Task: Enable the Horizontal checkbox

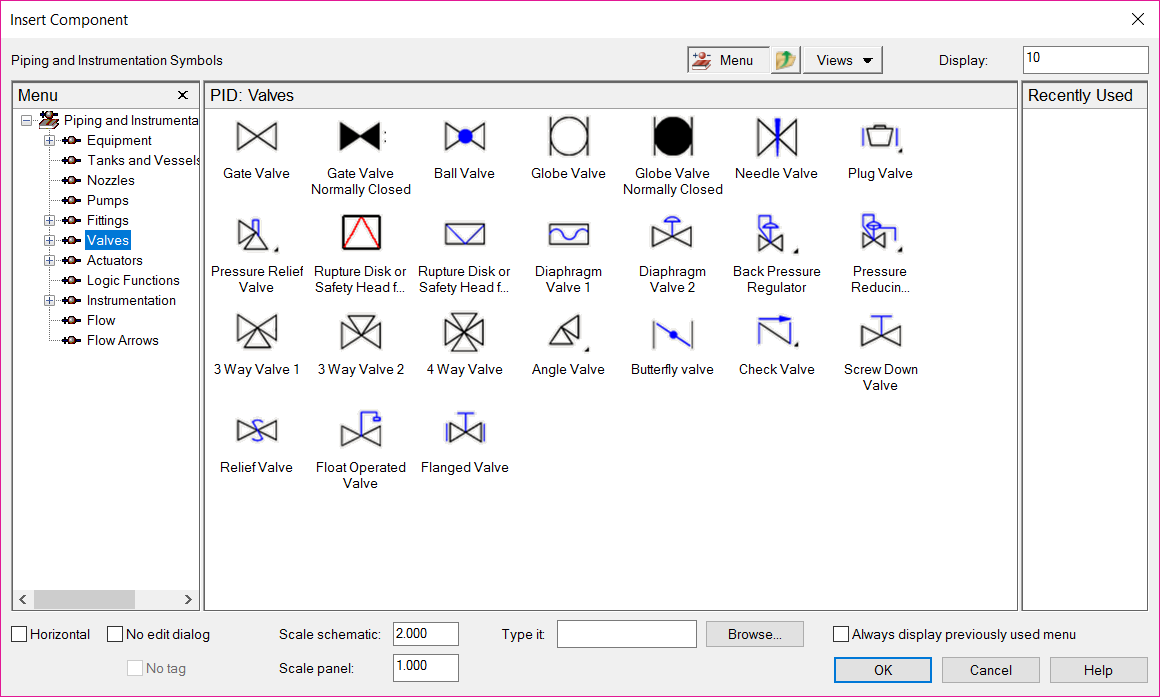Action: [x=20, y=634]
